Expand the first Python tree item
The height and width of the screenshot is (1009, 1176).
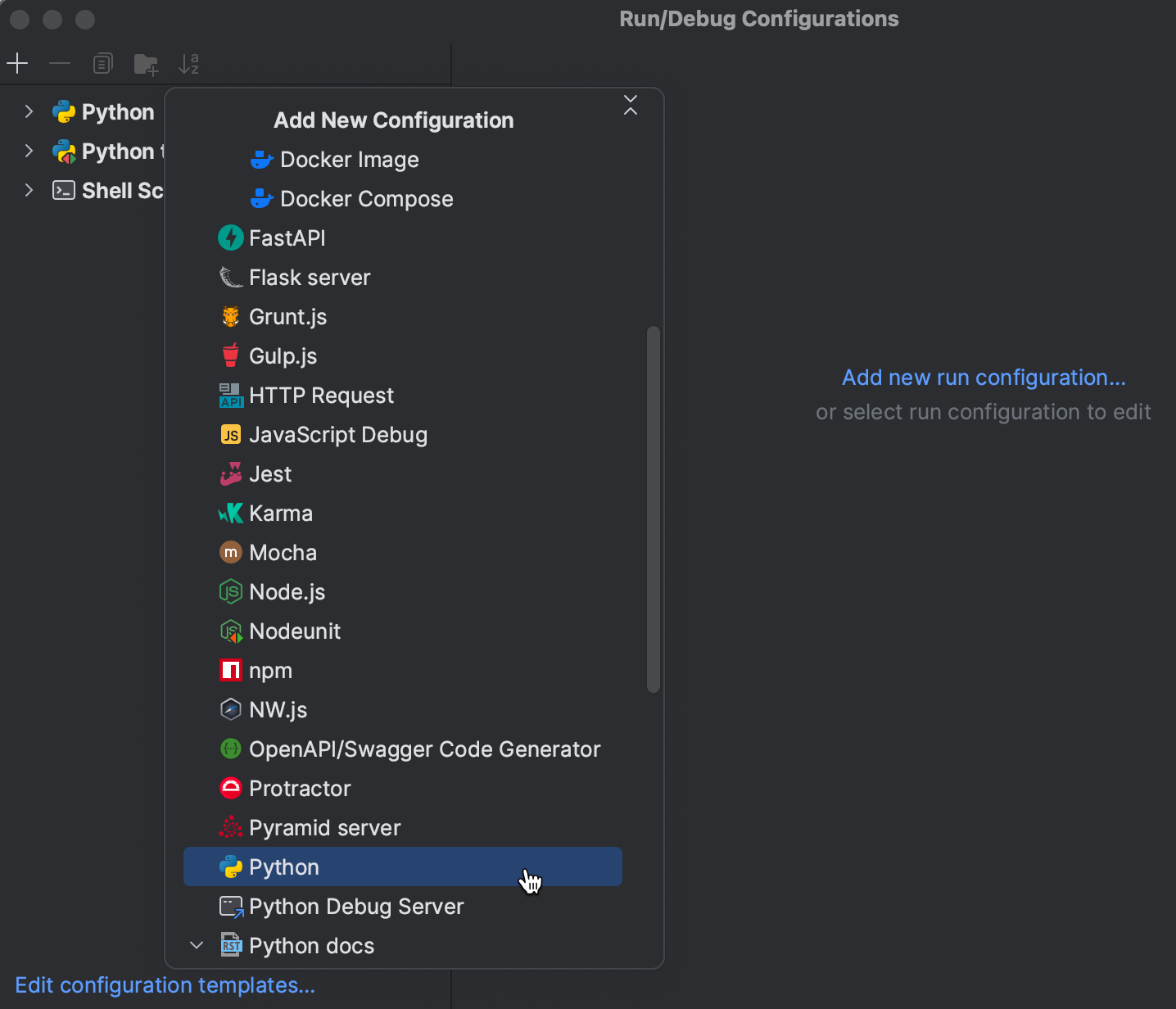click(x=29, y=111)
